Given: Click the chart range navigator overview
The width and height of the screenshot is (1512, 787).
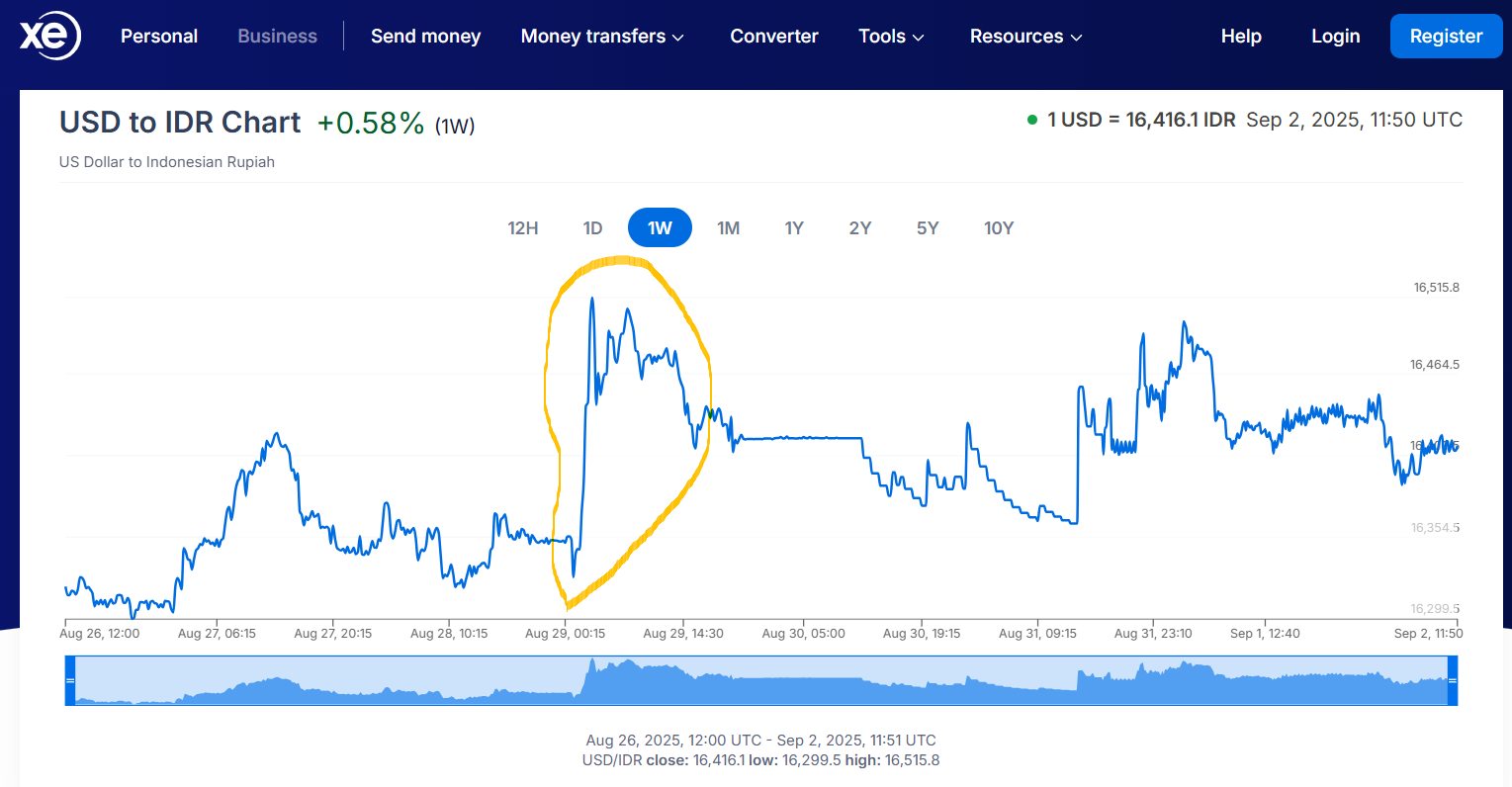Looking at the screenshot, I should (x=761, y=680).
